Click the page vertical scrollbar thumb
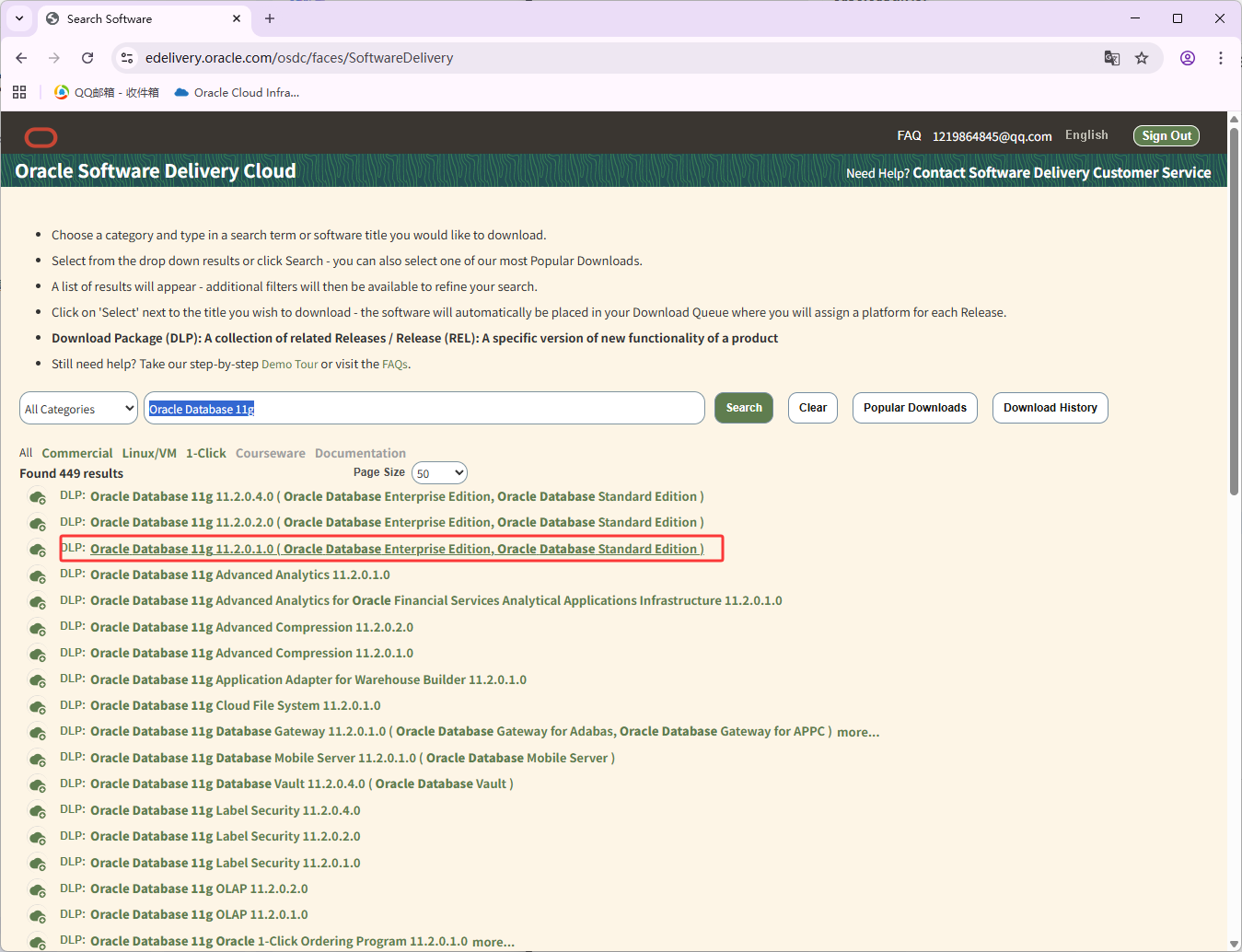This screenshot has width=1242, height=952. tap(1235, 311)
